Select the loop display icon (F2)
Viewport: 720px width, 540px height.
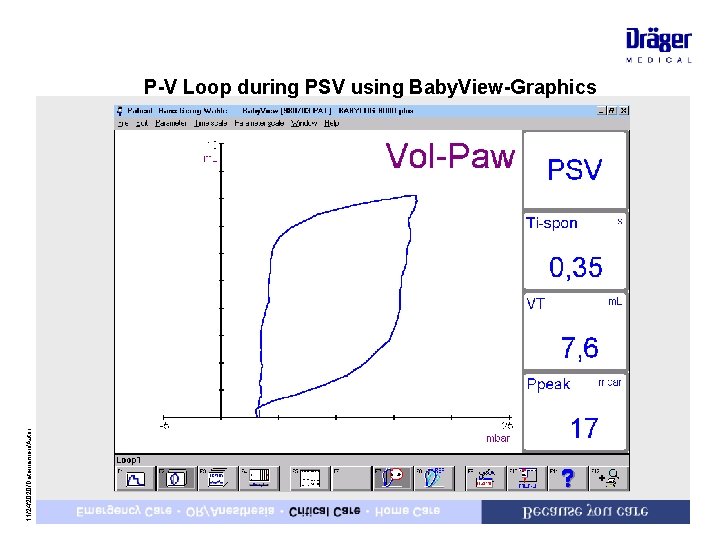[x=175, y=478]
